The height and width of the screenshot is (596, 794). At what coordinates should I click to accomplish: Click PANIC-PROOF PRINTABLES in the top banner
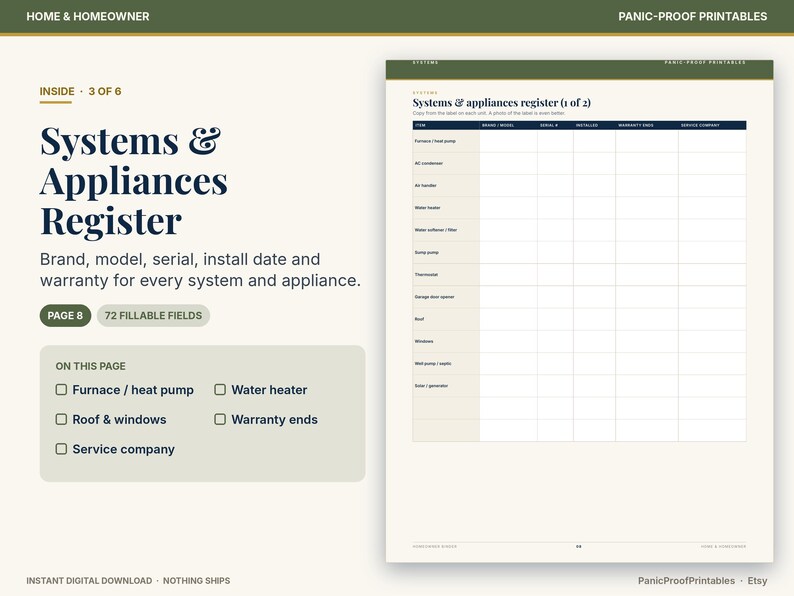pos(693,16)
